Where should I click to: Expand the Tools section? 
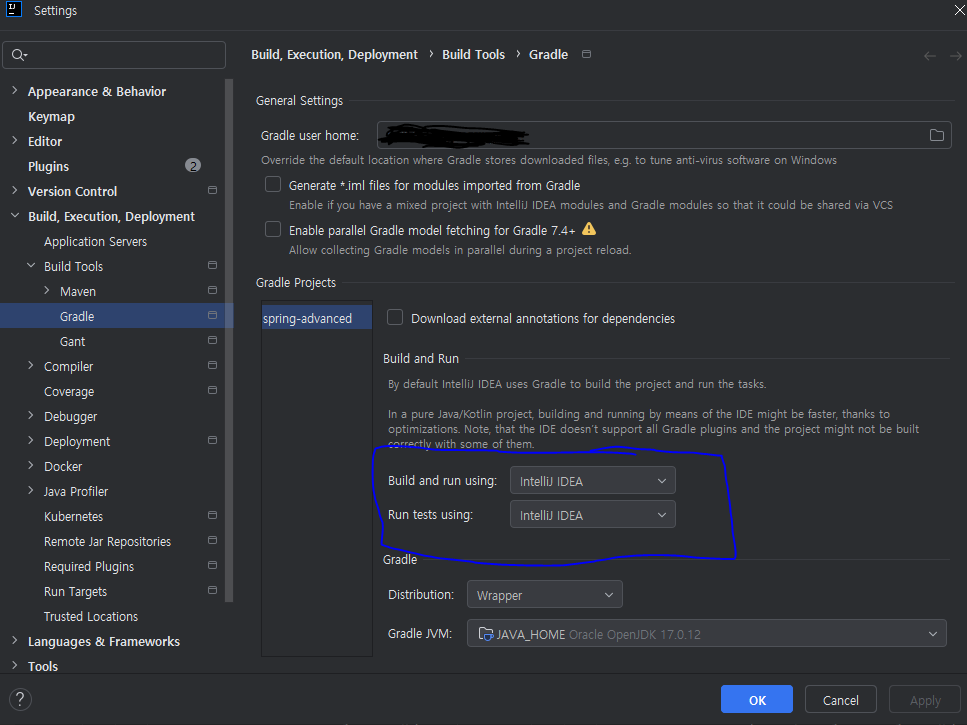click(x=15, y=666)
